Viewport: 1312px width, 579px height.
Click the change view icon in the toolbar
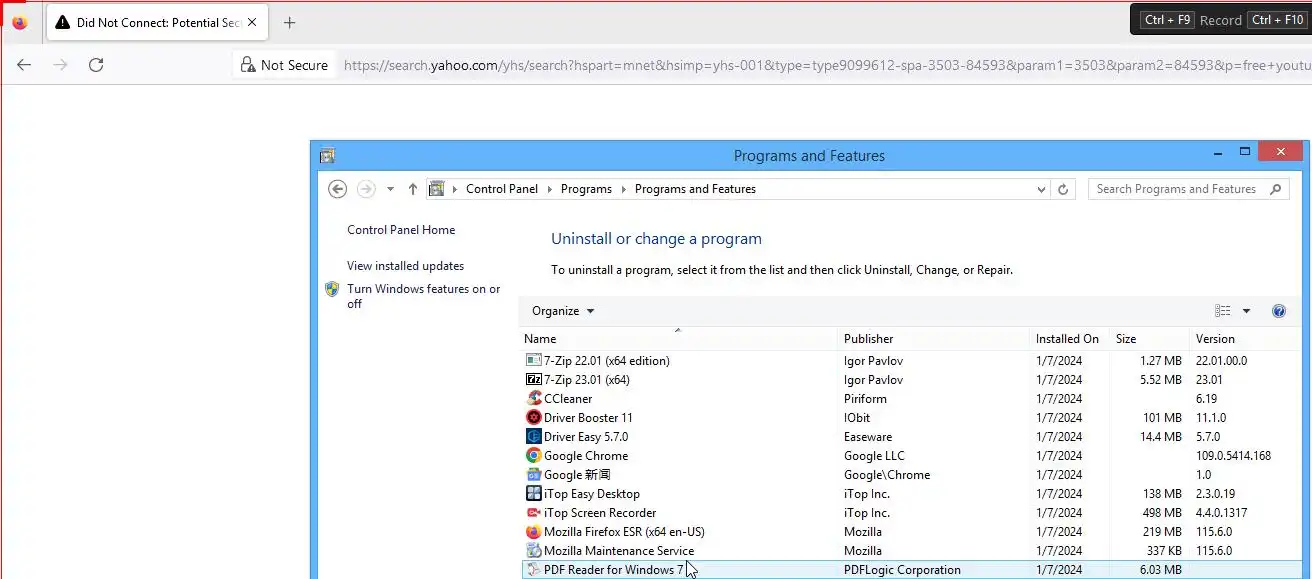1223,311
